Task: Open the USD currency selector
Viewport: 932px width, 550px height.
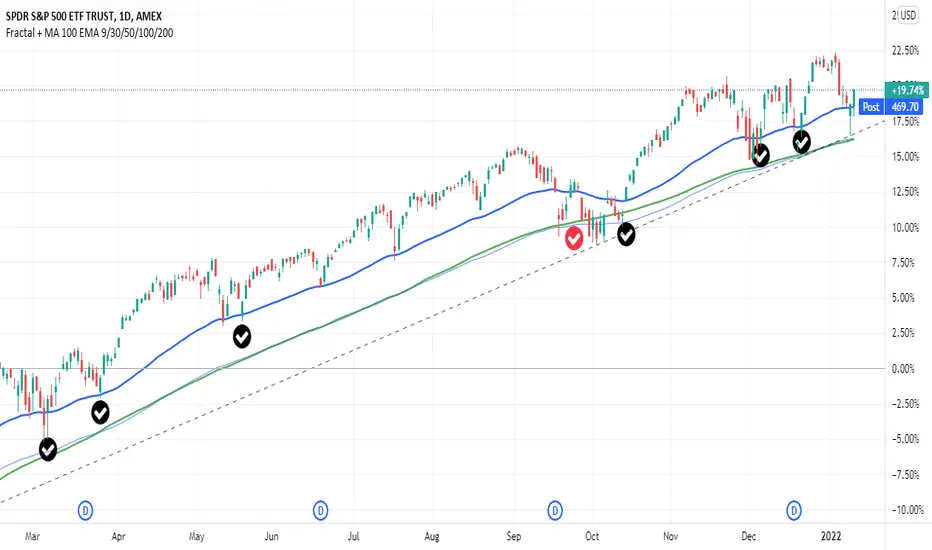Action: click(908, 15)
